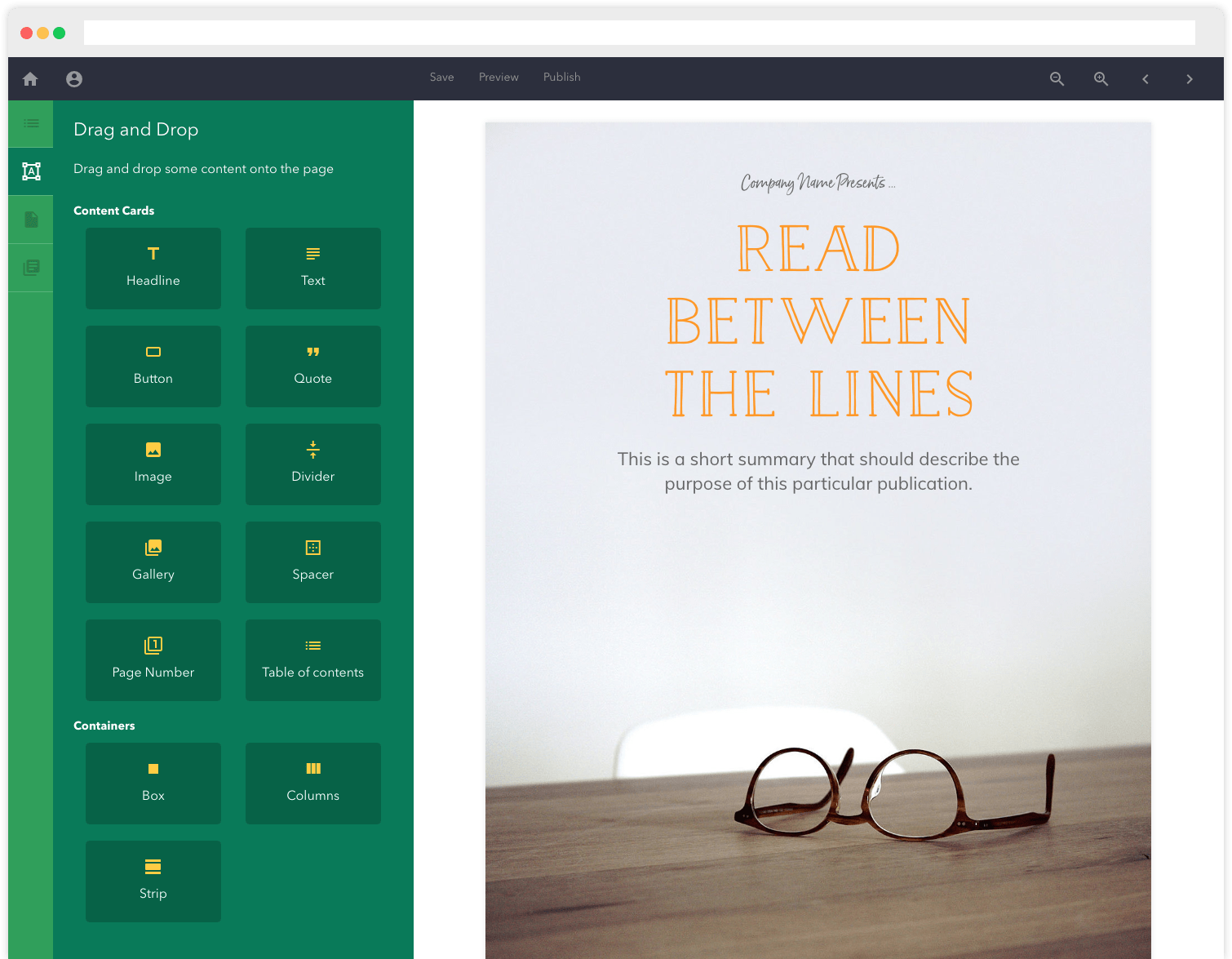Screen dimensions: 1232x959
Task: Go to previous page with left chevron
Action: [1146, 79]
